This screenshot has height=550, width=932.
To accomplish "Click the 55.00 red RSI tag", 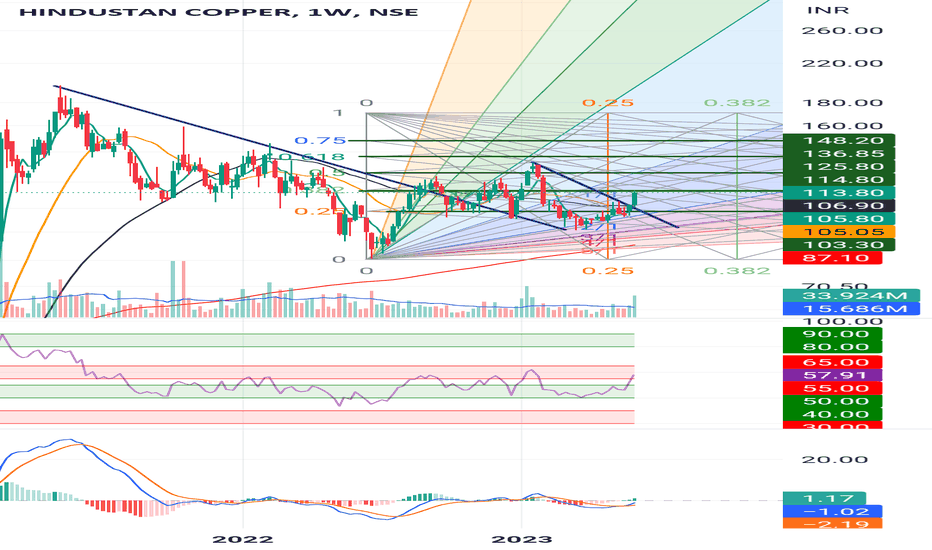I will tap(833, 389).
